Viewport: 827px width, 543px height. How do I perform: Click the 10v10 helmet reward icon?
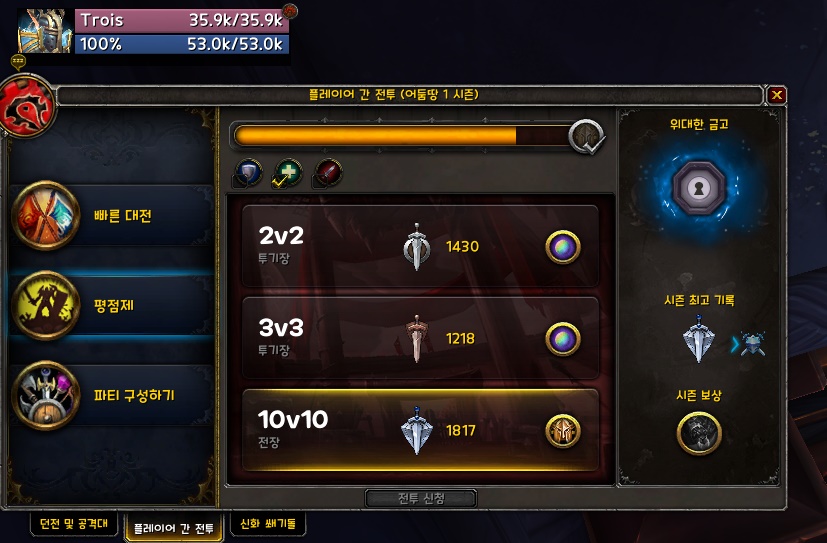563,431
